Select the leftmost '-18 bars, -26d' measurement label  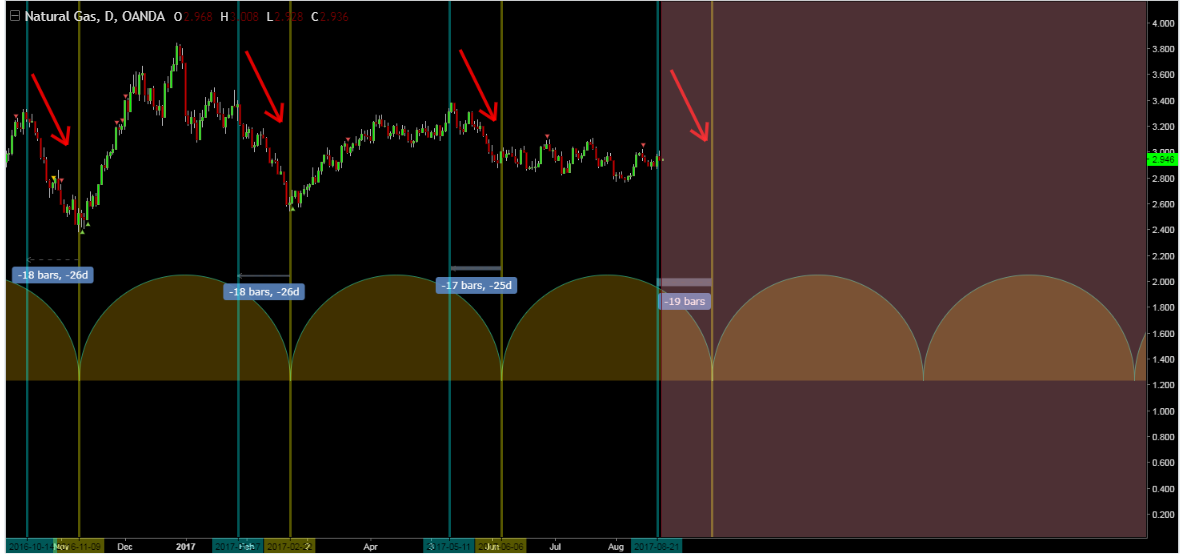[x=54, y=274]
